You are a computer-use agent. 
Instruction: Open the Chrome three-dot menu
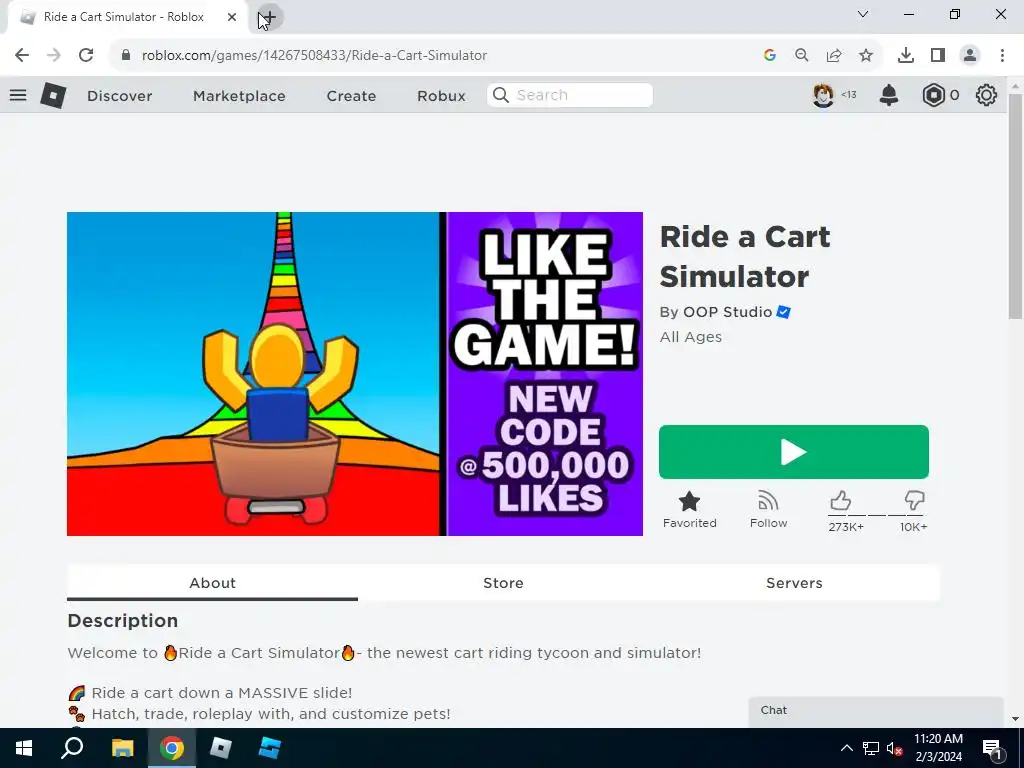pyautogui.click(x=1002, y=56)
